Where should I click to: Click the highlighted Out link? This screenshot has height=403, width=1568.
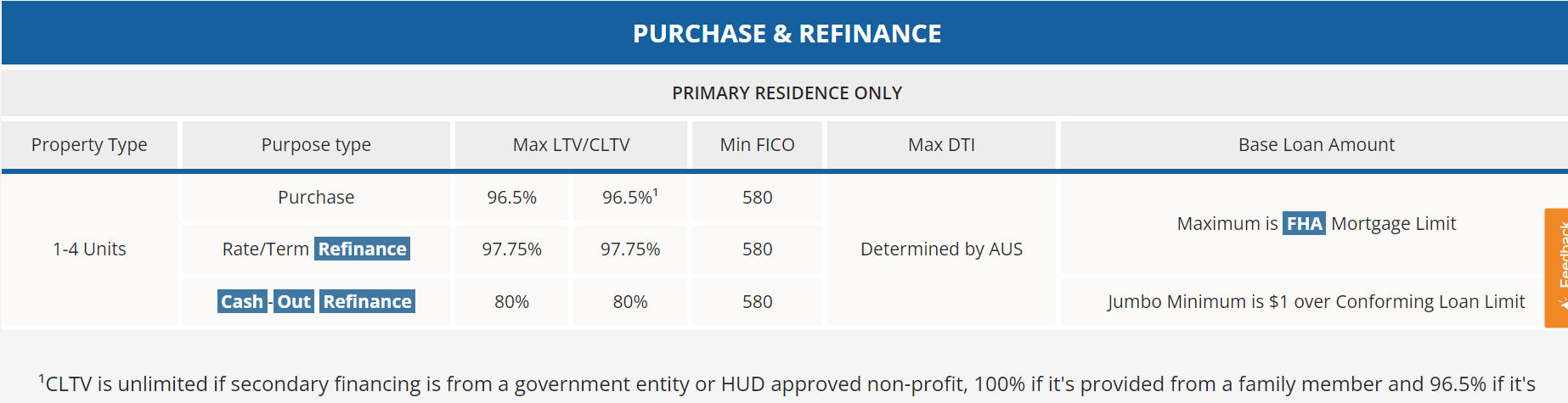point(294,301)
